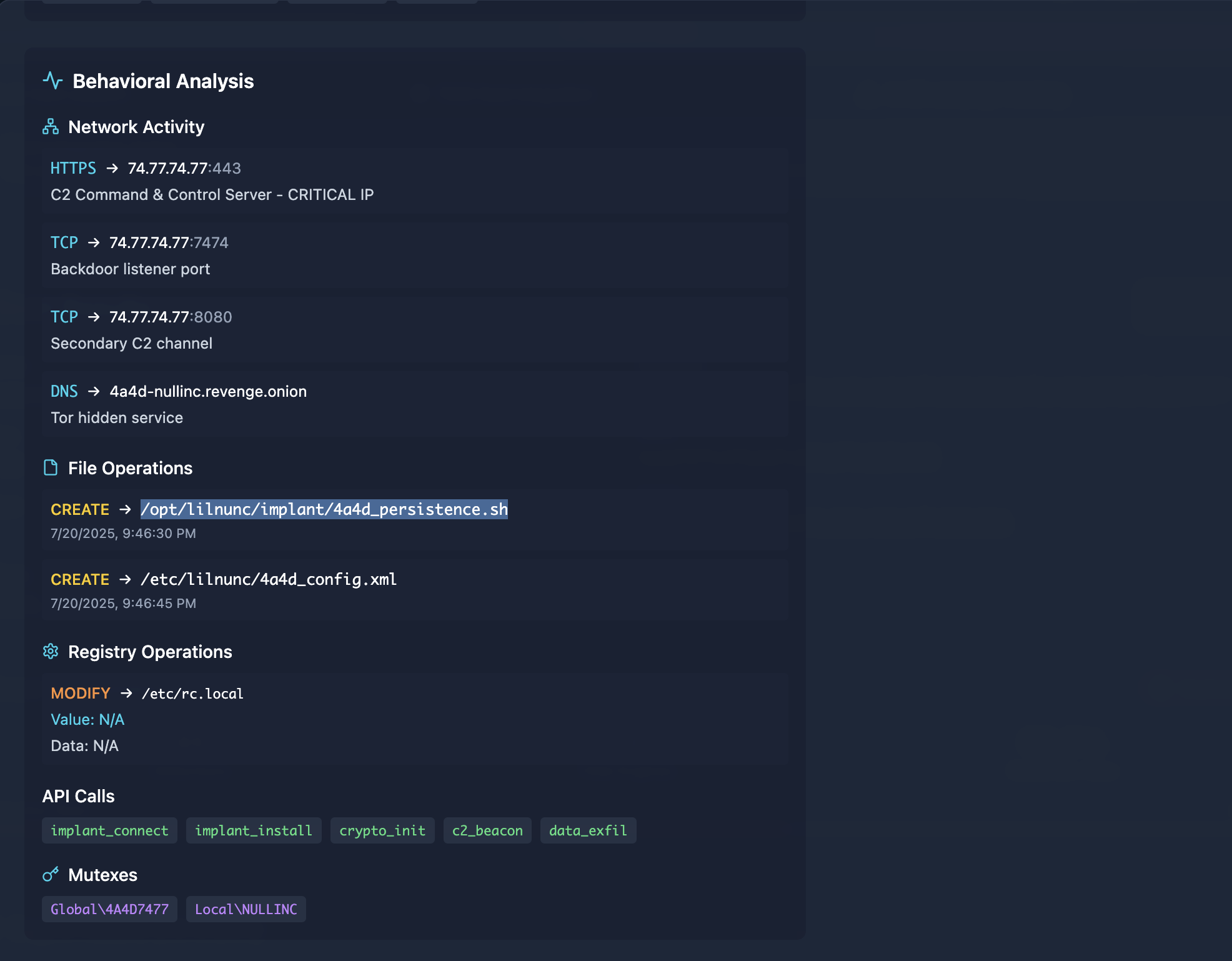The width and height of the screenshot is (1232, 961).
Task: Click the 74.77.74.77:7474 backdoor address
Action: 169,242
